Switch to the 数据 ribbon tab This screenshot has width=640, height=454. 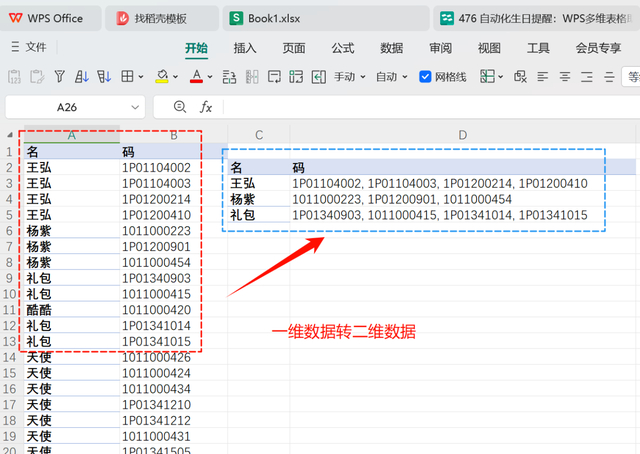[391, 48]
